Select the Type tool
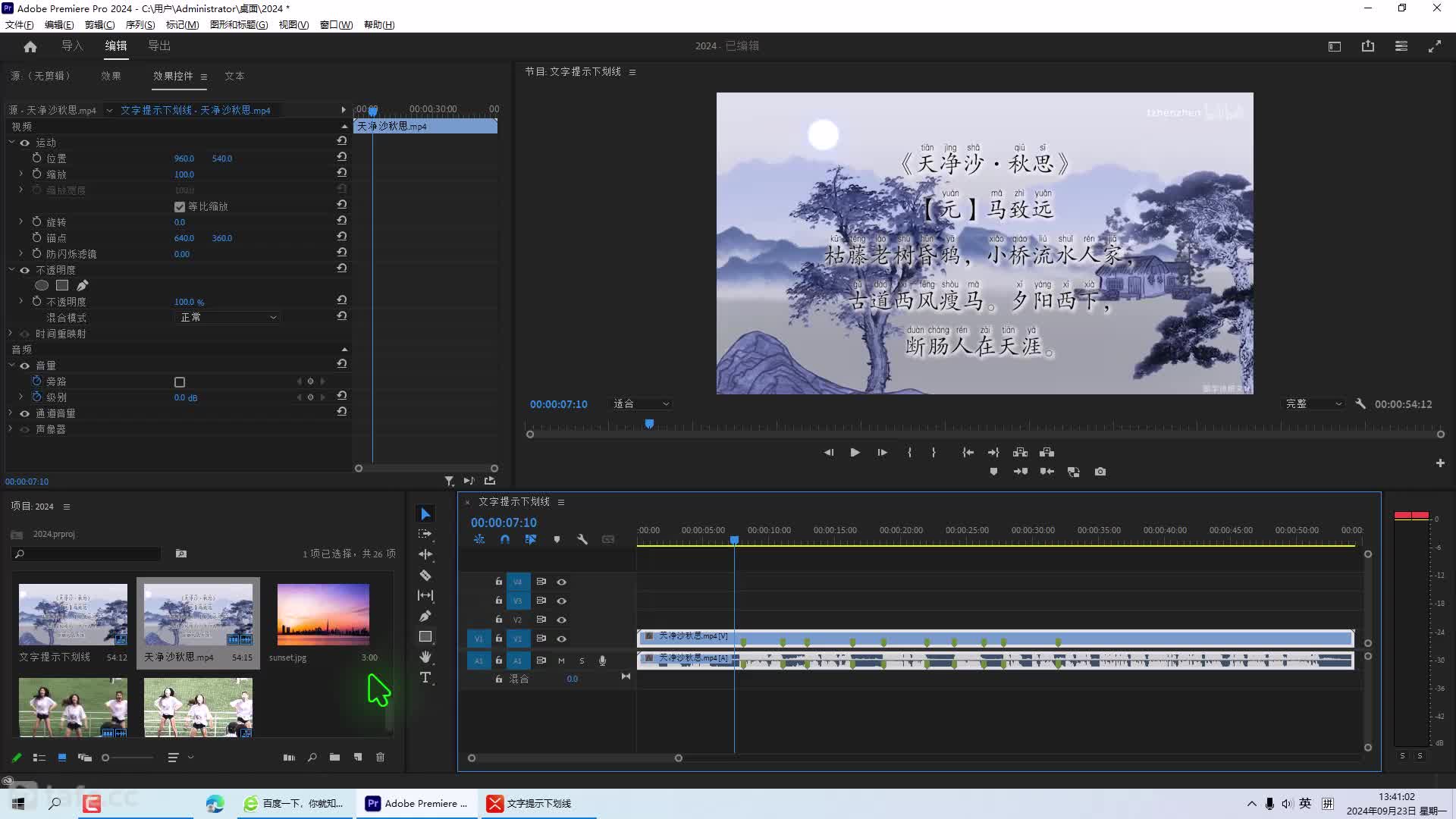 [425, 677]
